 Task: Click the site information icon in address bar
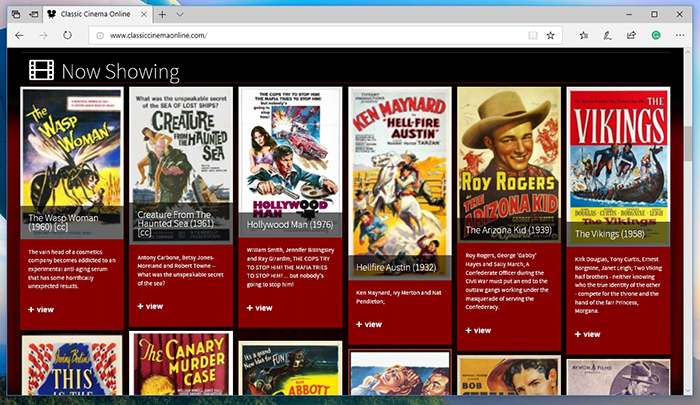[100, 35]
